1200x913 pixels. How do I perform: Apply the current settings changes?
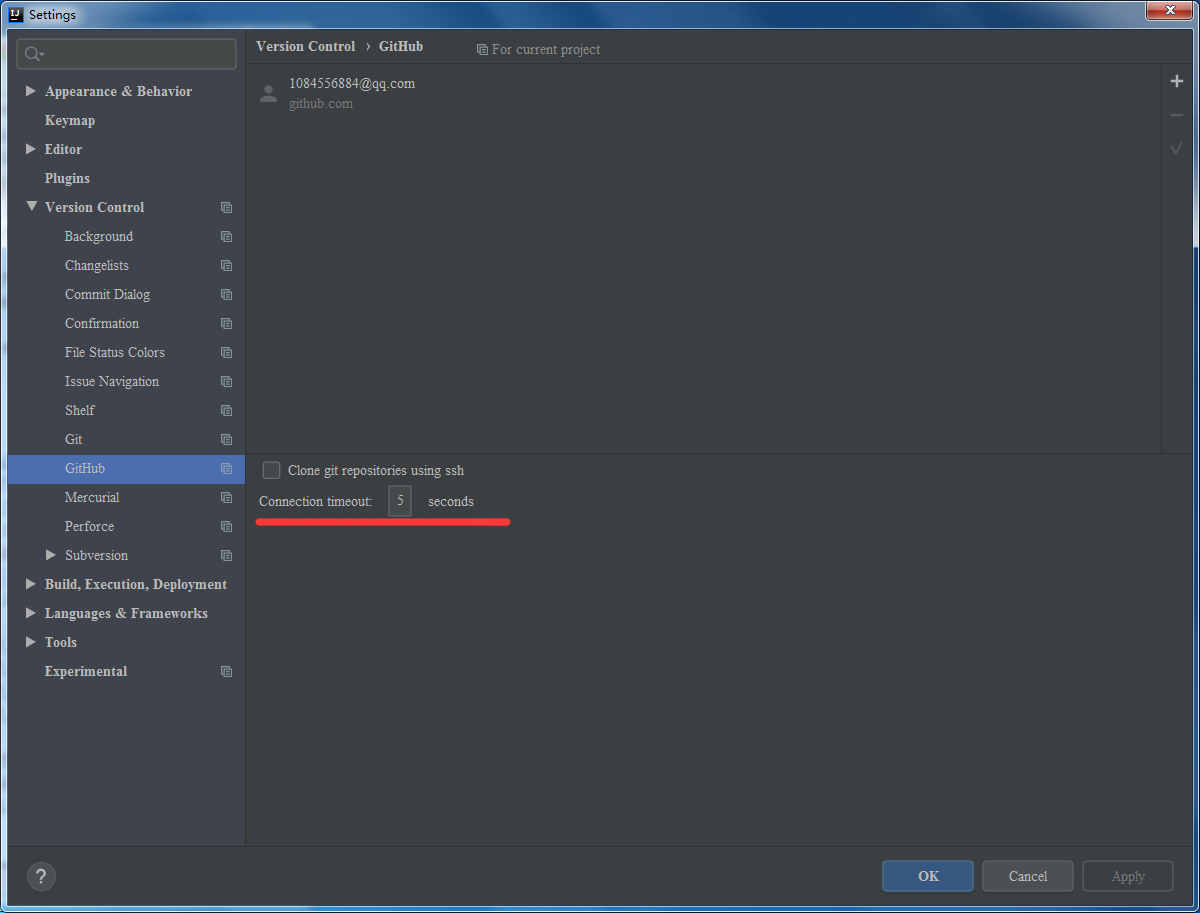pyautogui.click(x=1128, y=876)
